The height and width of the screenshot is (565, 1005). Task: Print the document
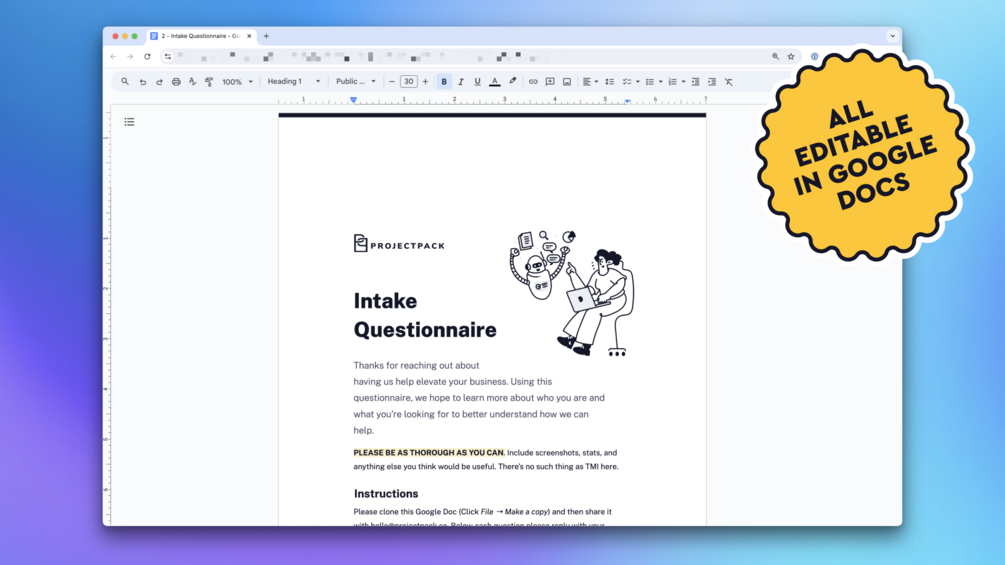(x=176, y=82)
